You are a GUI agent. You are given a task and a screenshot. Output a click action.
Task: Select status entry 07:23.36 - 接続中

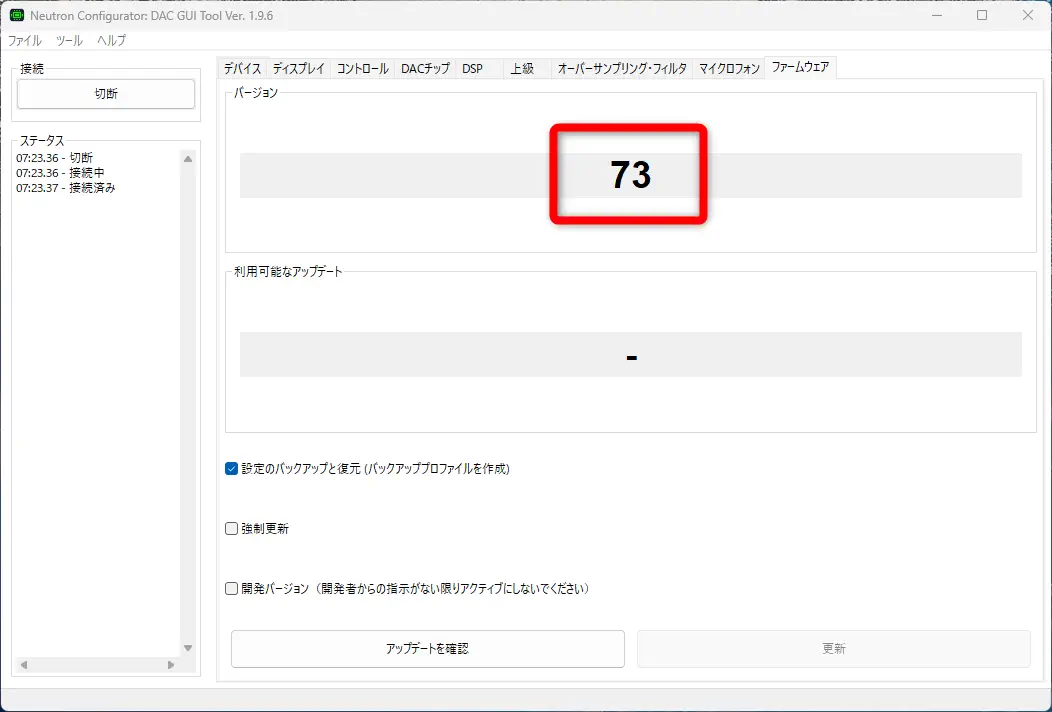click(60, 173)
